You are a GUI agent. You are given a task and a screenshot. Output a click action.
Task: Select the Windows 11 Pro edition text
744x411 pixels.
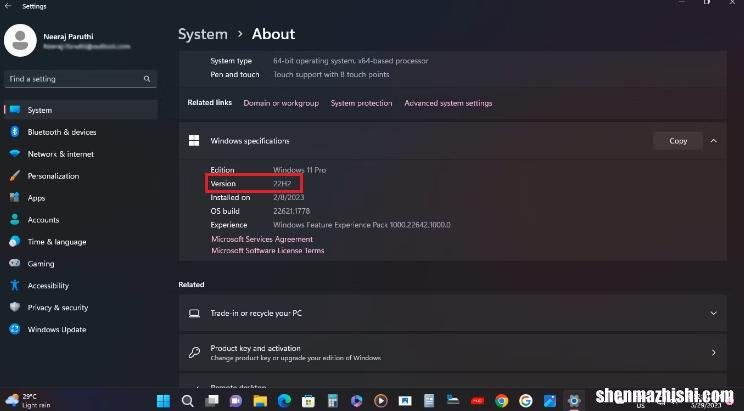299,170
